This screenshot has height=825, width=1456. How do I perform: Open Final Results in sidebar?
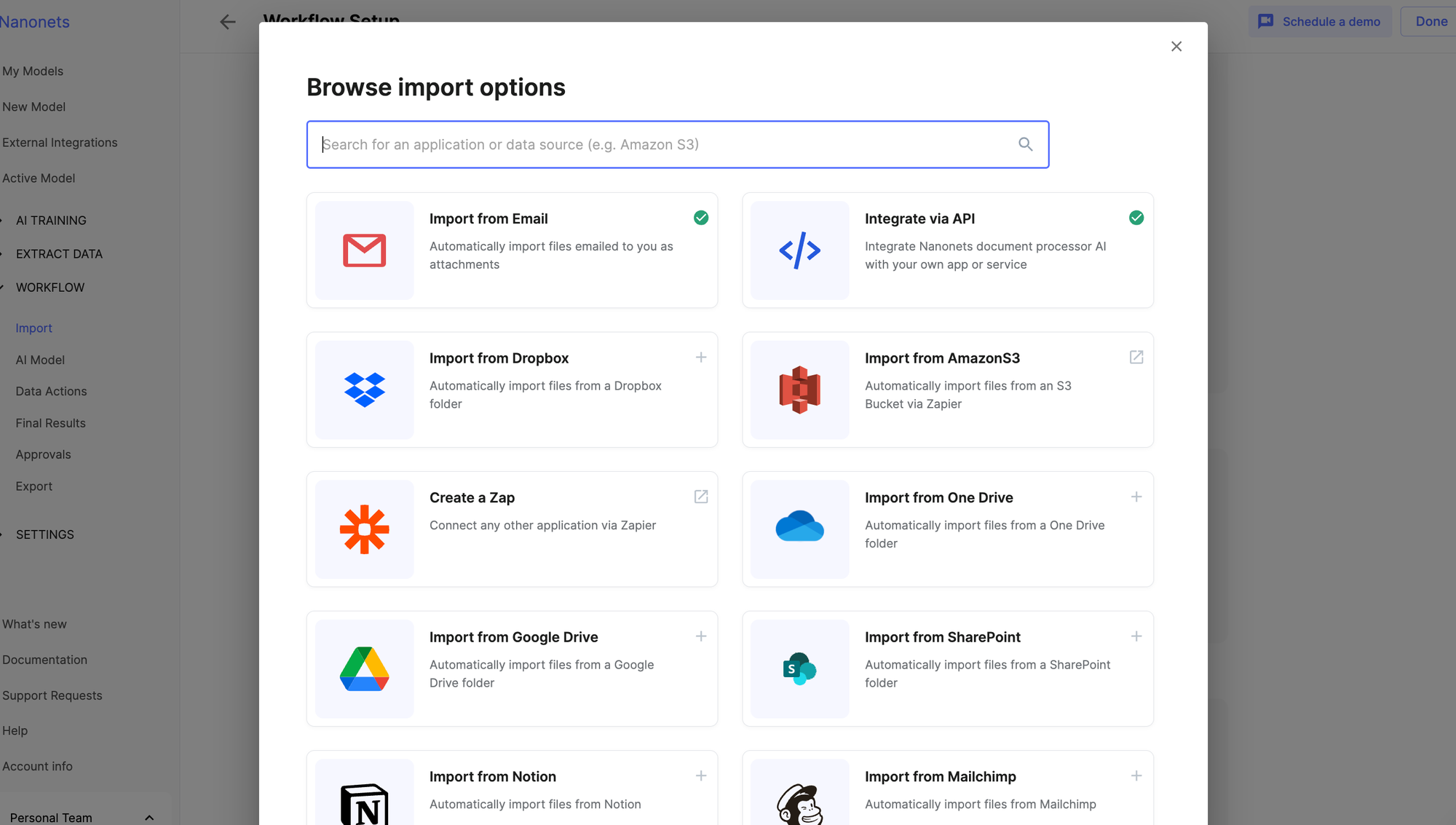[50, 423]
